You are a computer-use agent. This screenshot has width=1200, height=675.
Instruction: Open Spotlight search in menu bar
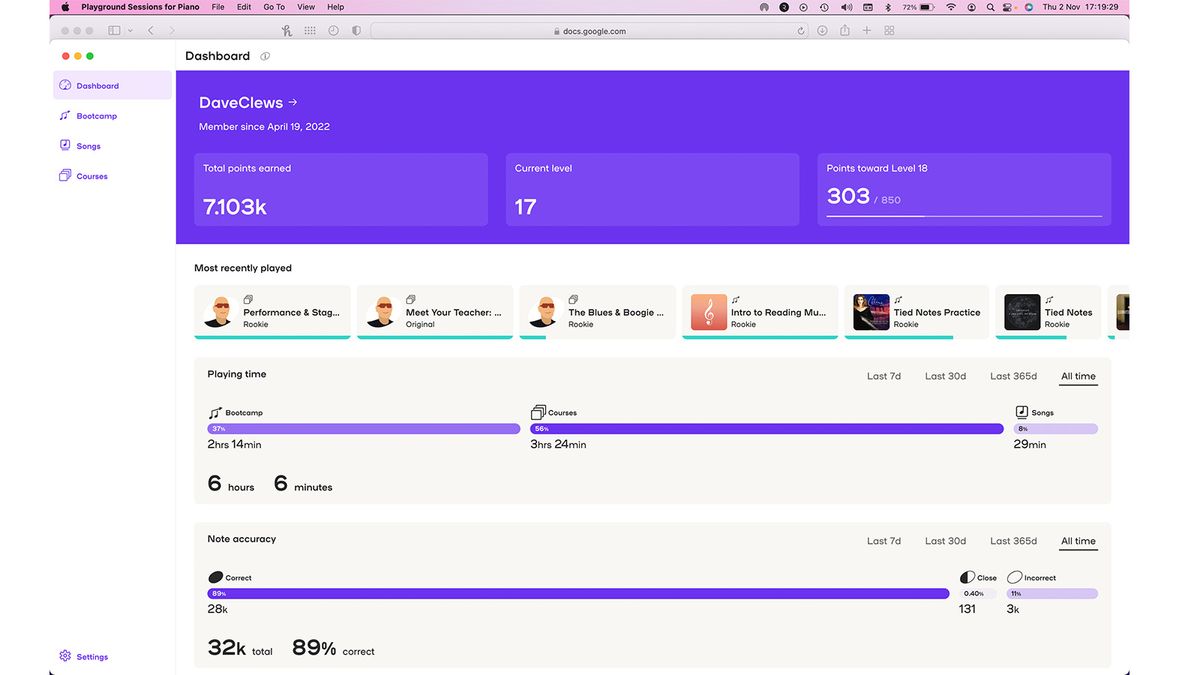pyautogui.click(x=991, y=7)
